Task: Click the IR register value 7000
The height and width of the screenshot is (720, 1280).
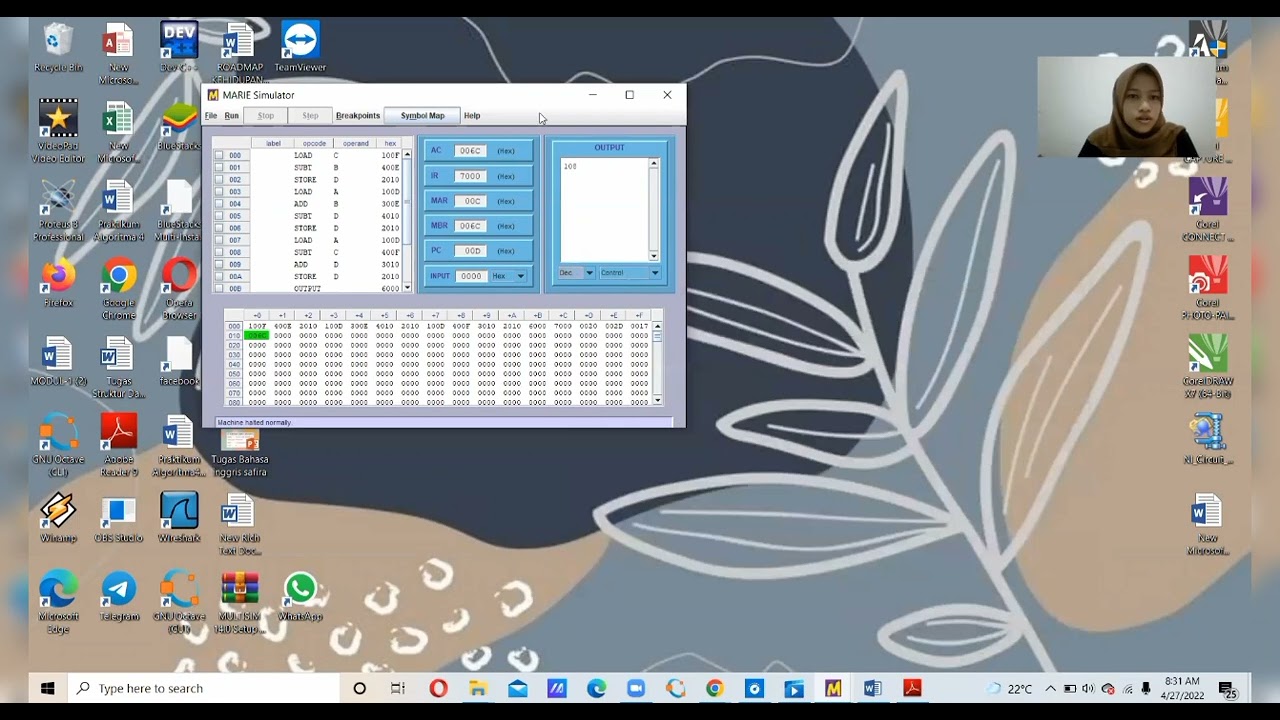Action: pos(470,176)
